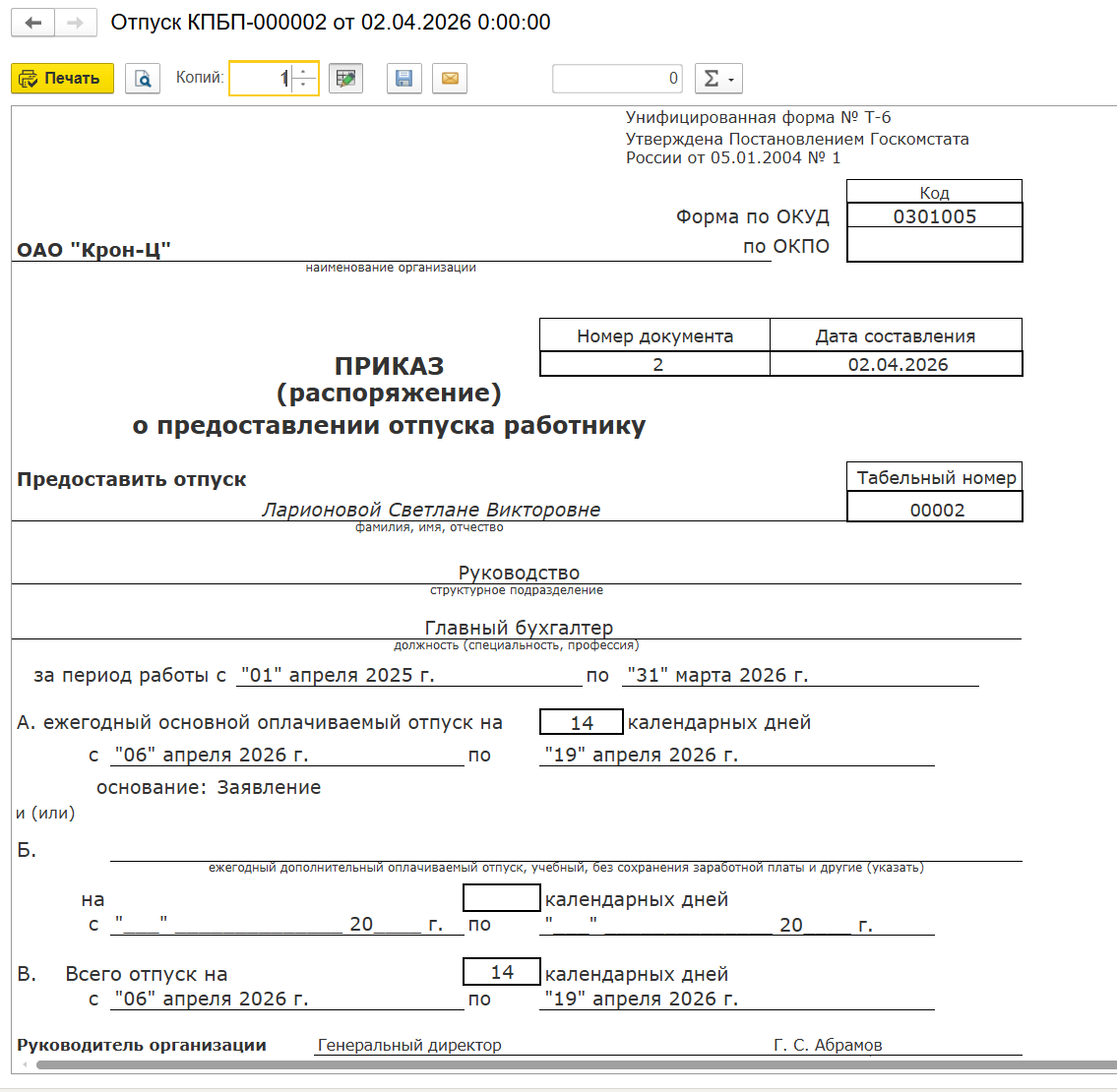Click empty calendar days cell in section Б
The height and width of the screenshot is (1092, 1117).
click(x=502, y=897)
